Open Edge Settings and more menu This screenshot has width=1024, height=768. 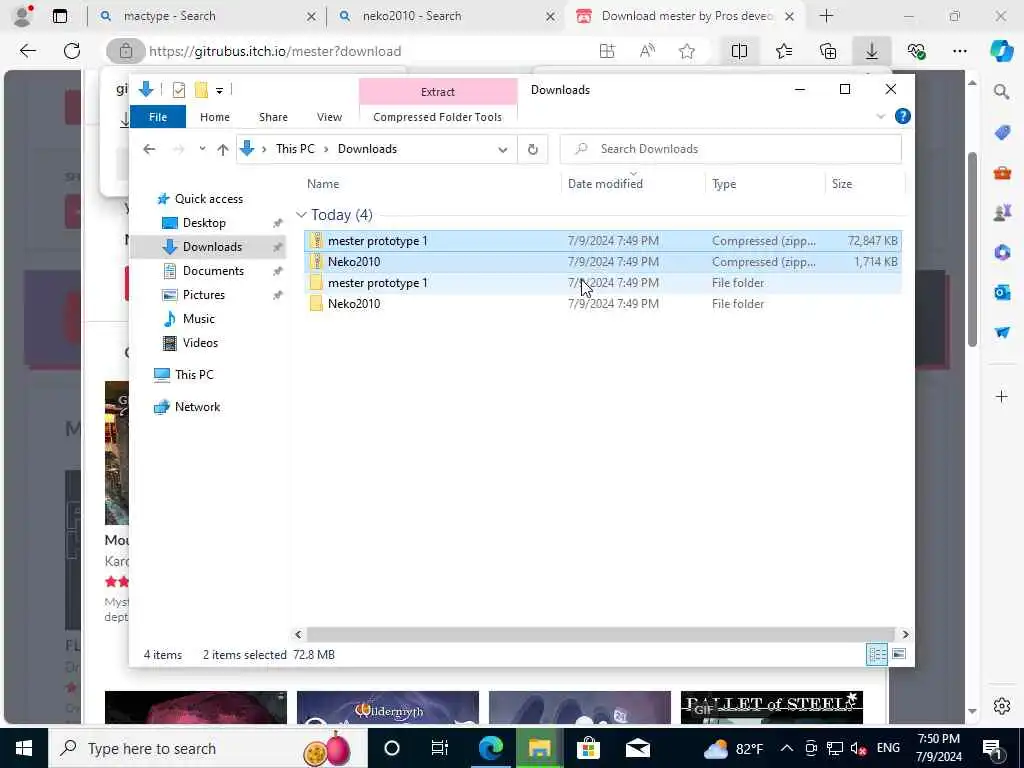959,51
